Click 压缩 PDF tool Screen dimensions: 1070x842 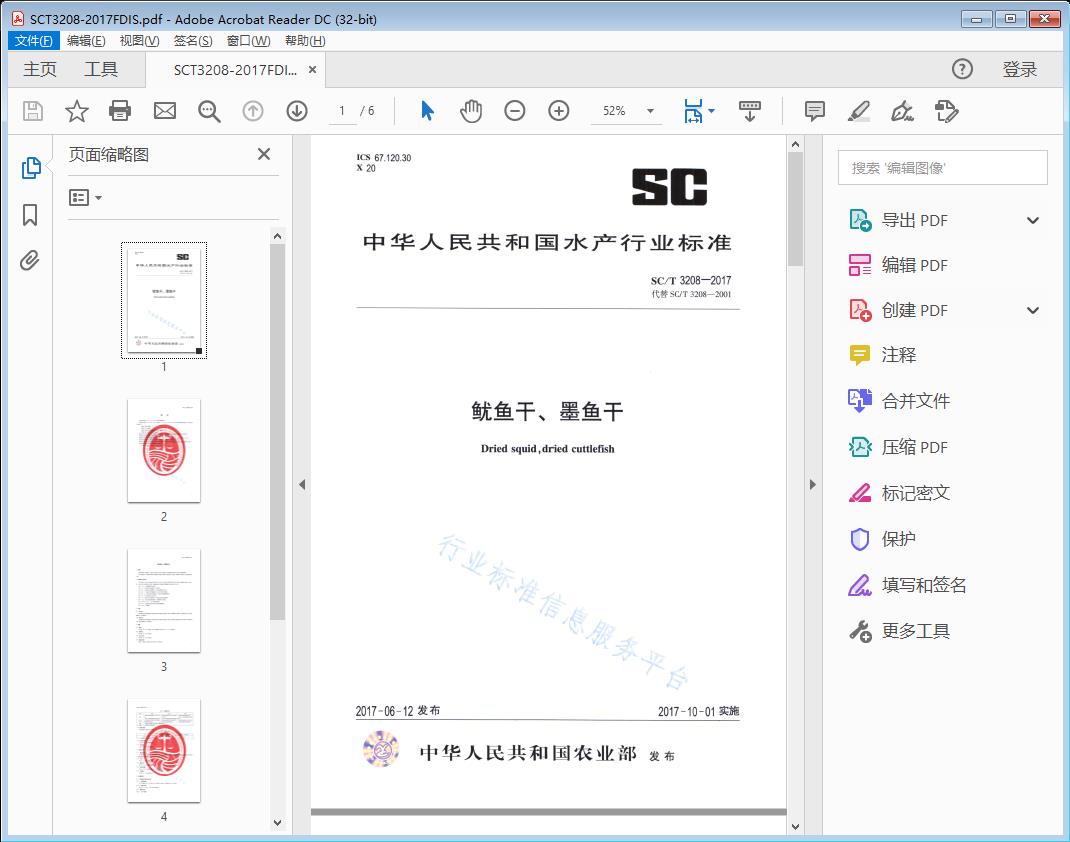coord(914,447)
